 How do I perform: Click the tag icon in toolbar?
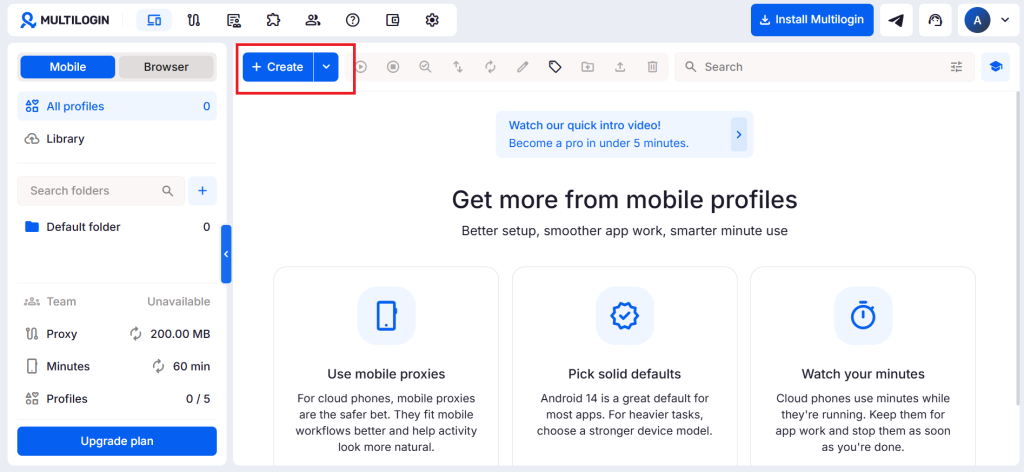pos(555,67)
